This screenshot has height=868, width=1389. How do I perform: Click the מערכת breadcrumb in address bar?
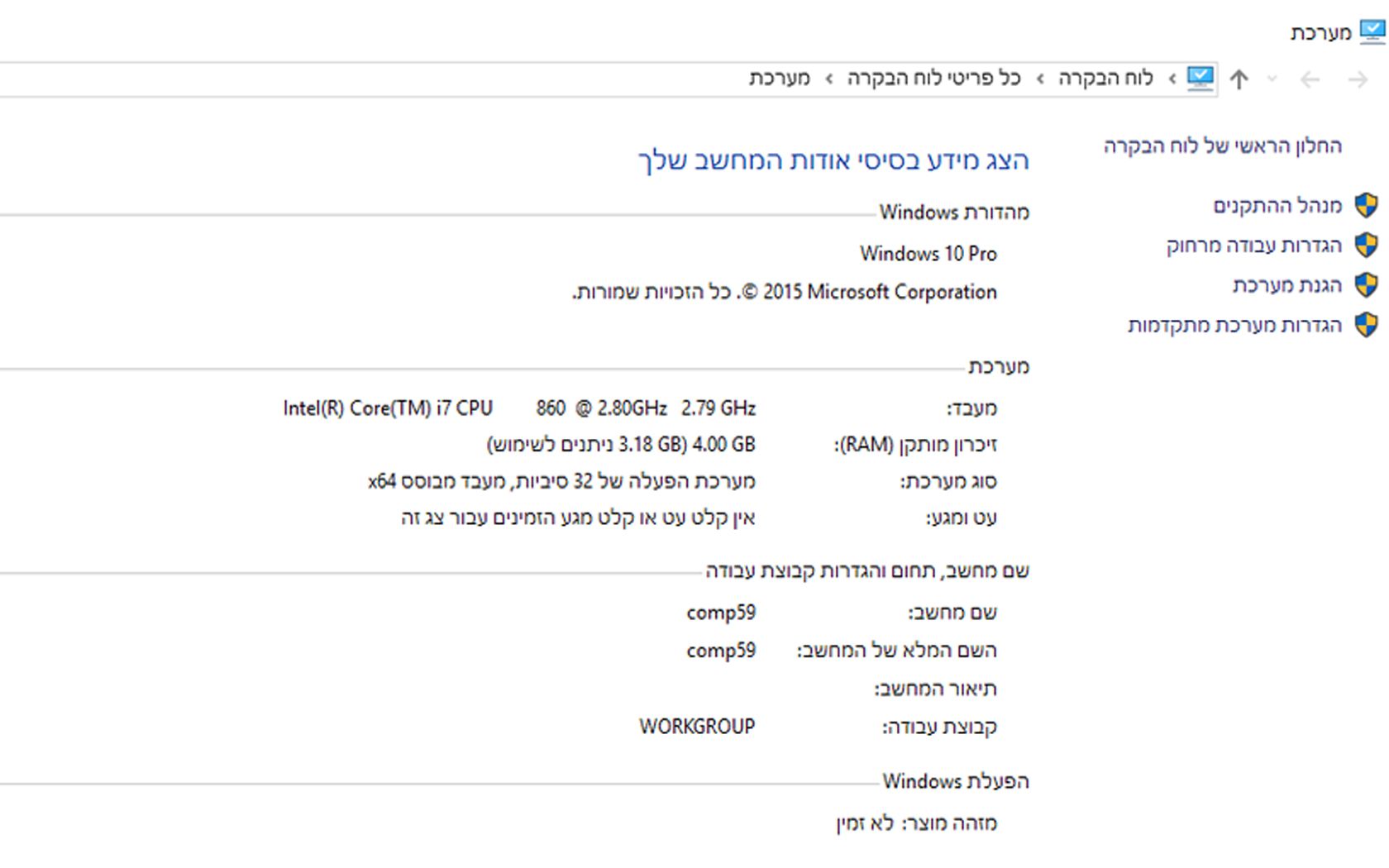point(780,79)
